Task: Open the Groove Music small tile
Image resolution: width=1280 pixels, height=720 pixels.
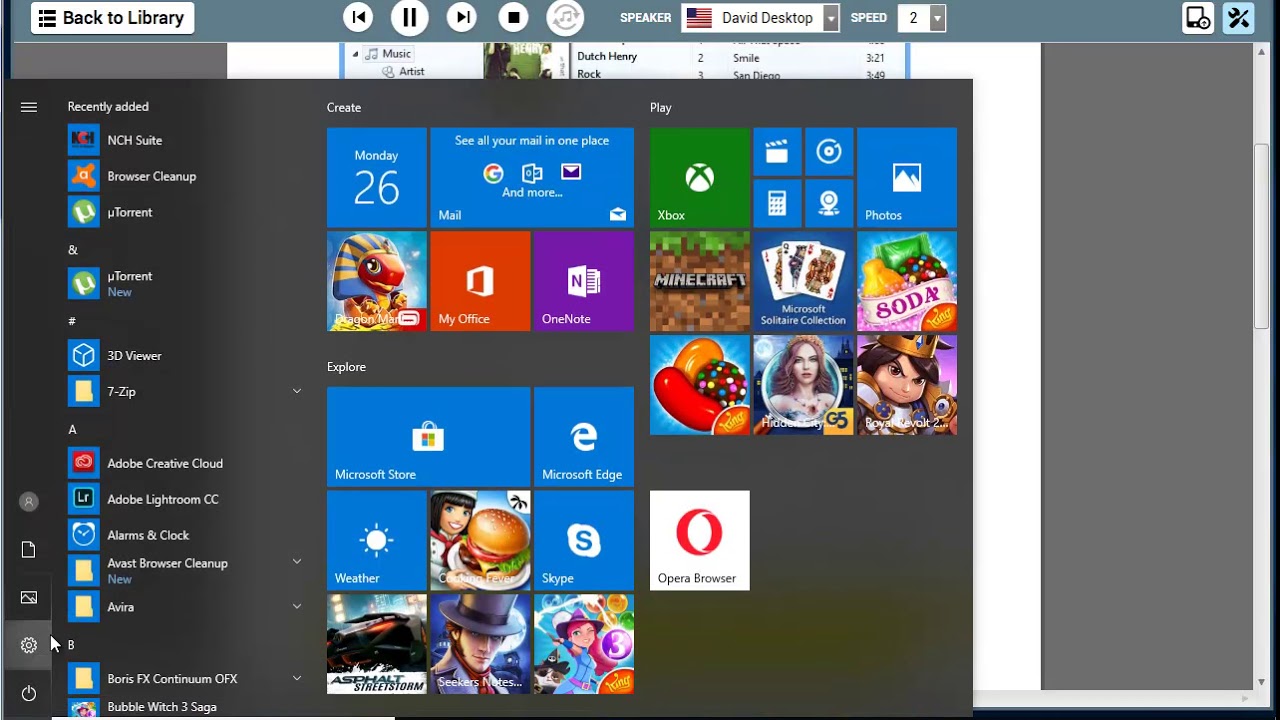Action: click(x=829, y=152)
